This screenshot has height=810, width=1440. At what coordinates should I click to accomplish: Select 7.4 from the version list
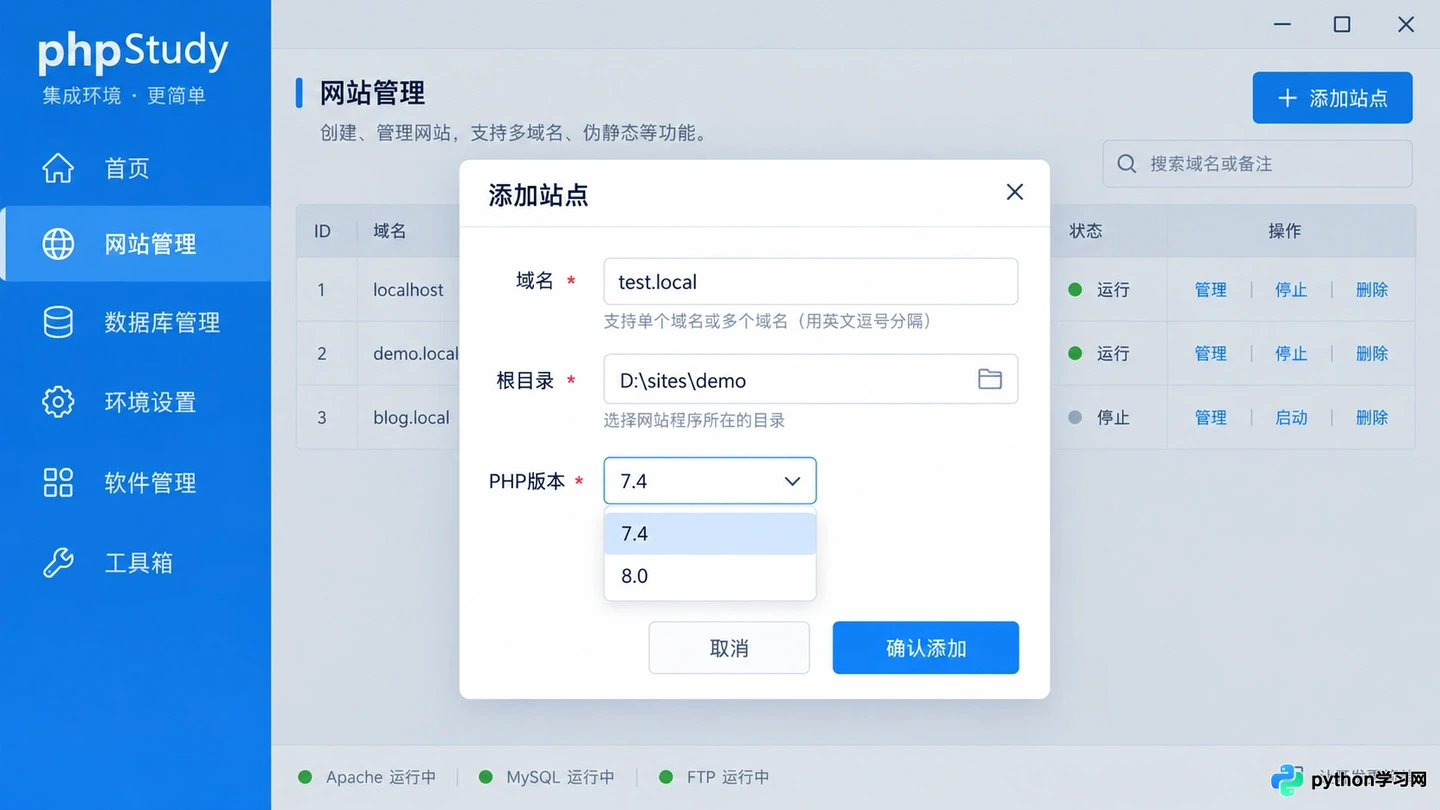tap(710, 534)
